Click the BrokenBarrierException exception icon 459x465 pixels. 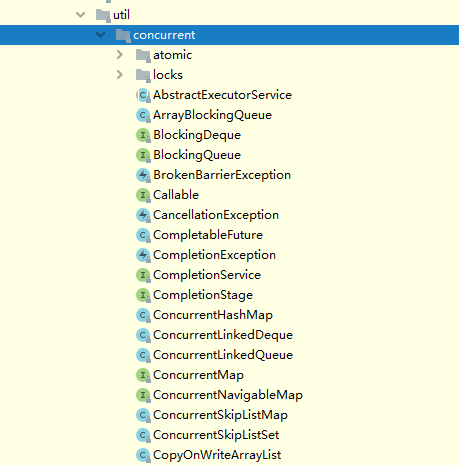pyautogui.click(x=143, y=175)
